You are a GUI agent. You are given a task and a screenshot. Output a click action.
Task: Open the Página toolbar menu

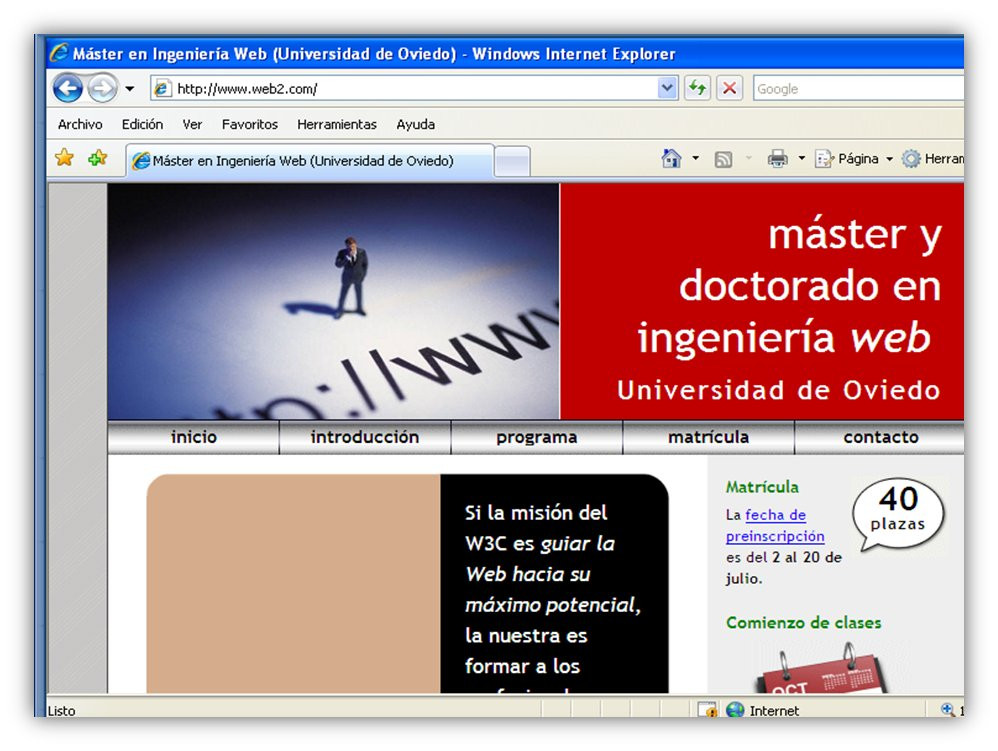click(855, 158)
